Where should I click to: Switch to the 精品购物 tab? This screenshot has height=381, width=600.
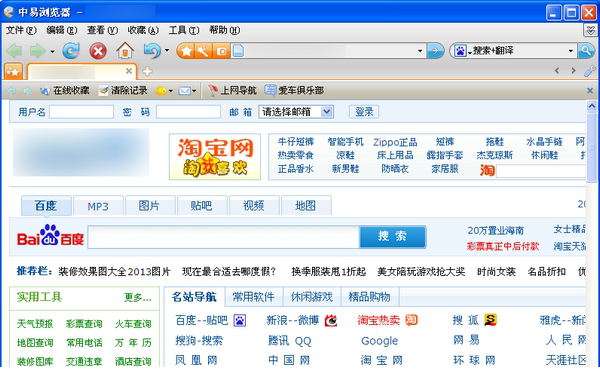pos(370,296)
